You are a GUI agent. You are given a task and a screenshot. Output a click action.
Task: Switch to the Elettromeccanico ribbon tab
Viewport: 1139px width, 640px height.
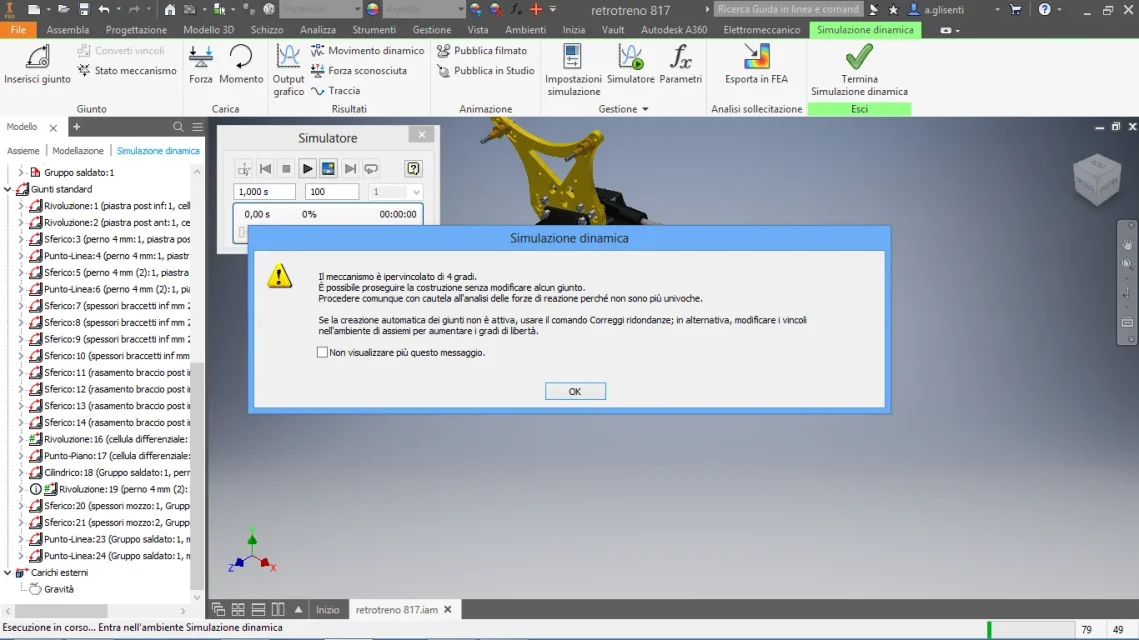(x=761, y=30)
